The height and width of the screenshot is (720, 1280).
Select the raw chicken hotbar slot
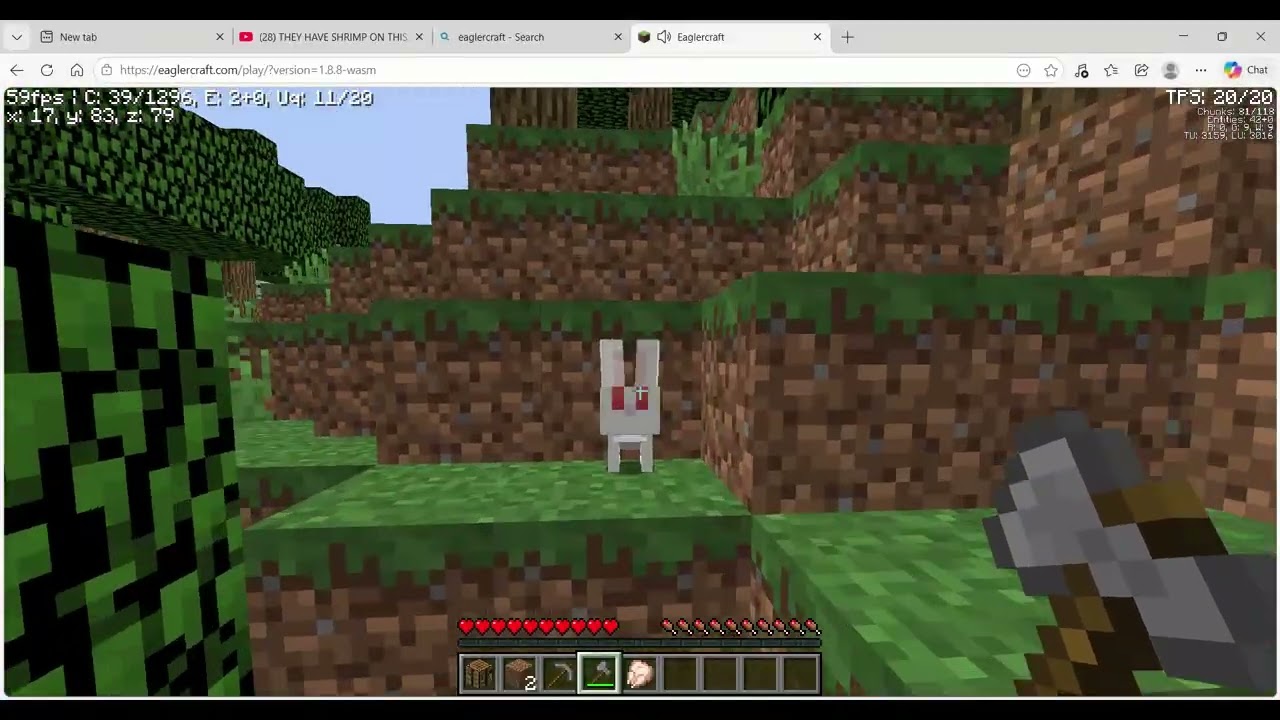[x=639, y=674]
